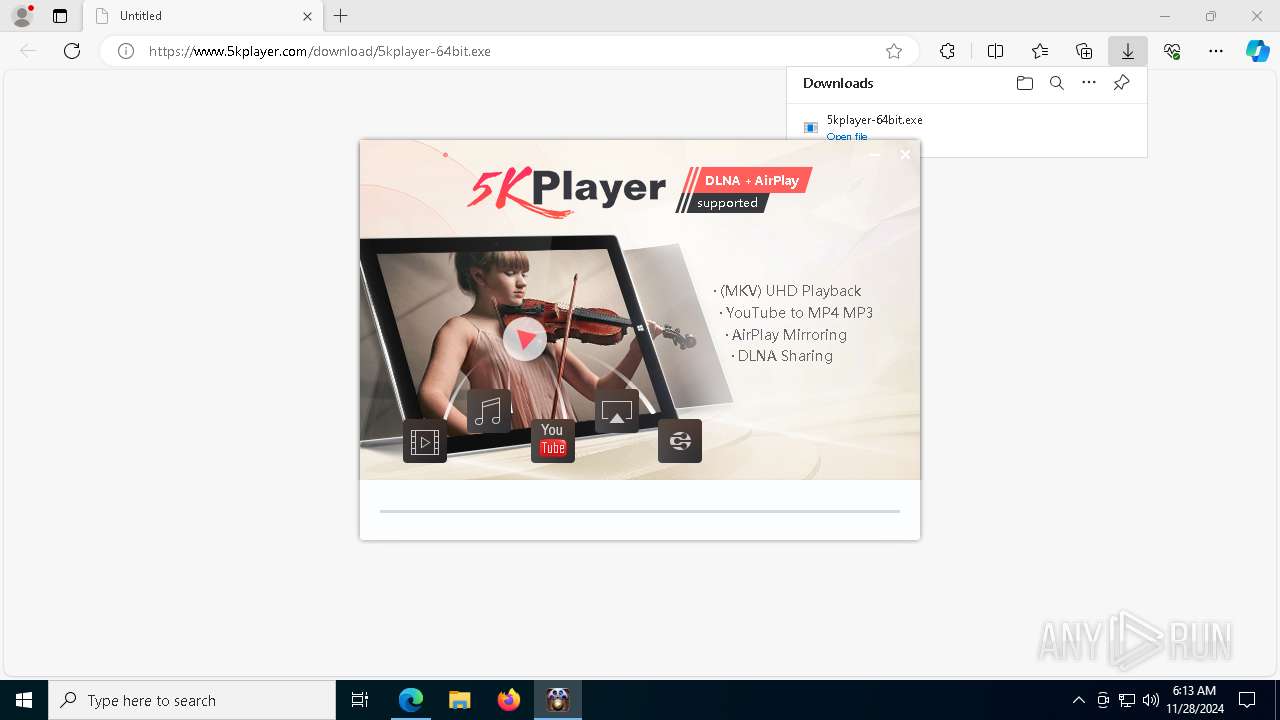1280x720 pixels.
Task: Click the YouTube icon in the 5KPlayer splash
Action: (553, 440)
